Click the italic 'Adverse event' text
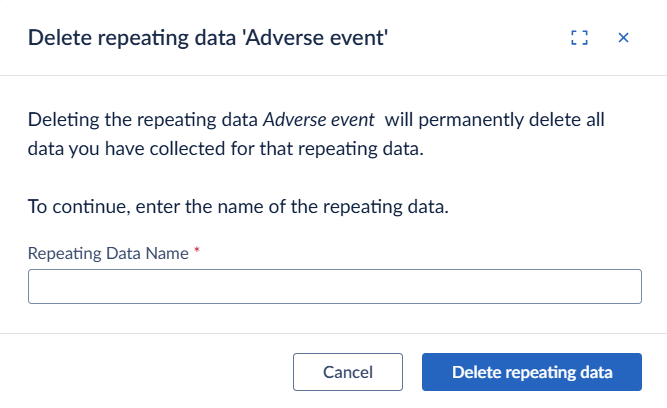This screenshot has height=408, width=667. click(319, 120)
